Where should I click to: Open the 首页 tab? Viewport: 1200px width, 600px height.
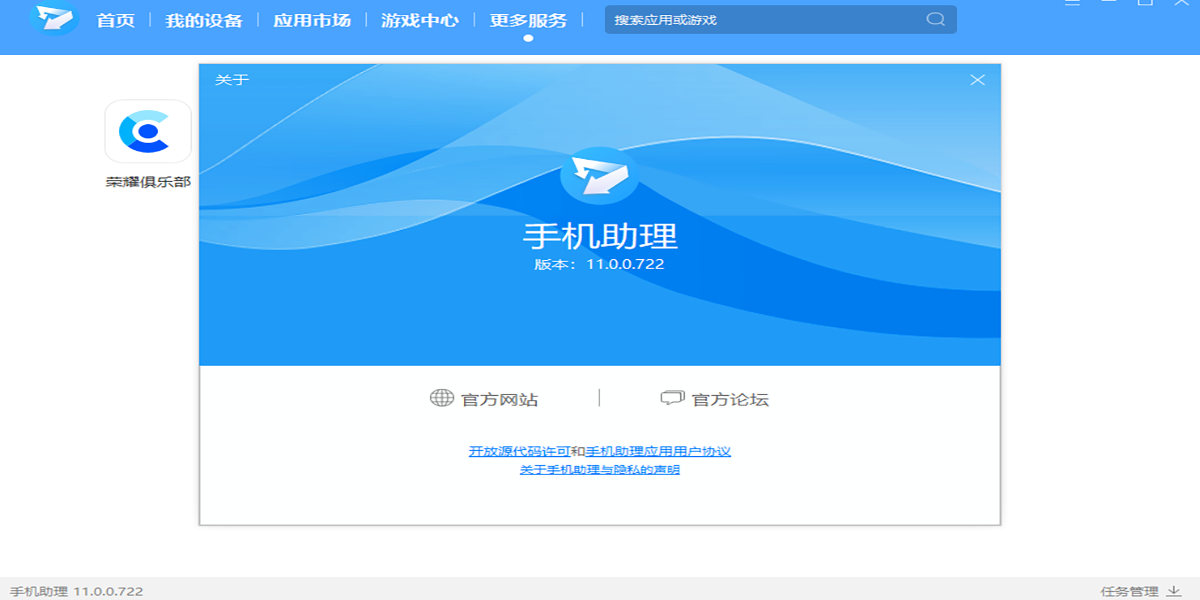116,20
